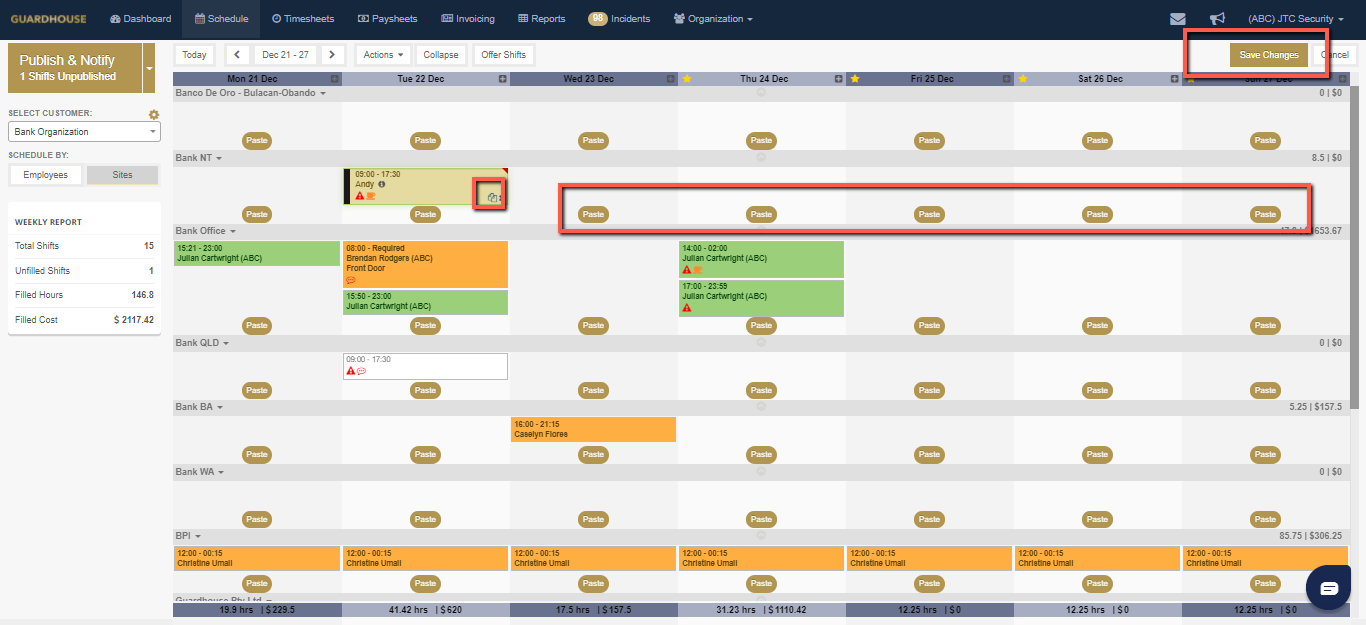Image resolution: width=1366 pixels, height=625 pixels.
Task: Open the Bank Organization customer dropdown
Action: 84,132
